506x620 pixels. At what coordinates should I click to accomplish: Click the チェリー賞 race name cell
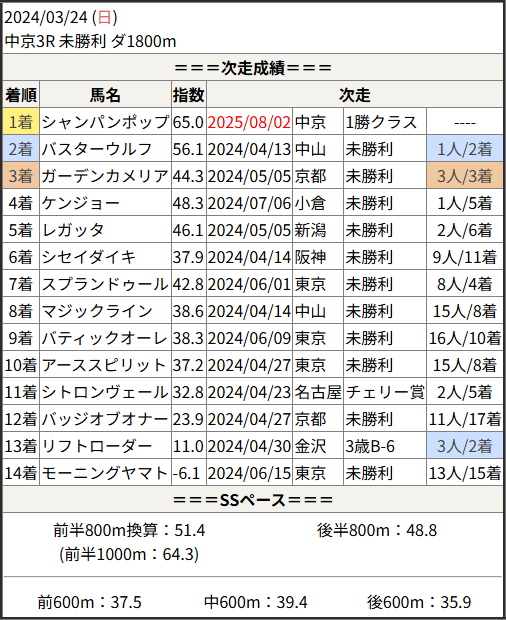(385, 392)
